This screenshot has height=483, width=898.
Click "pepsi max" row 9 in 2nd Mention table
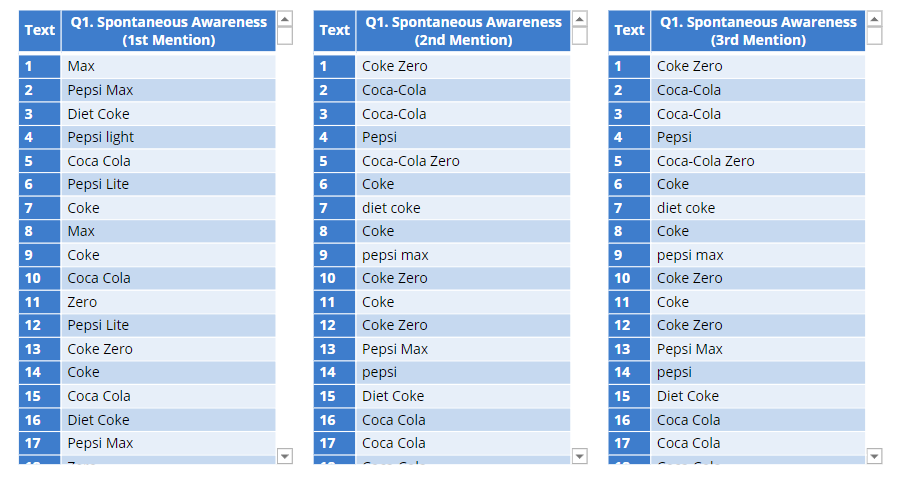coord(395,255)
